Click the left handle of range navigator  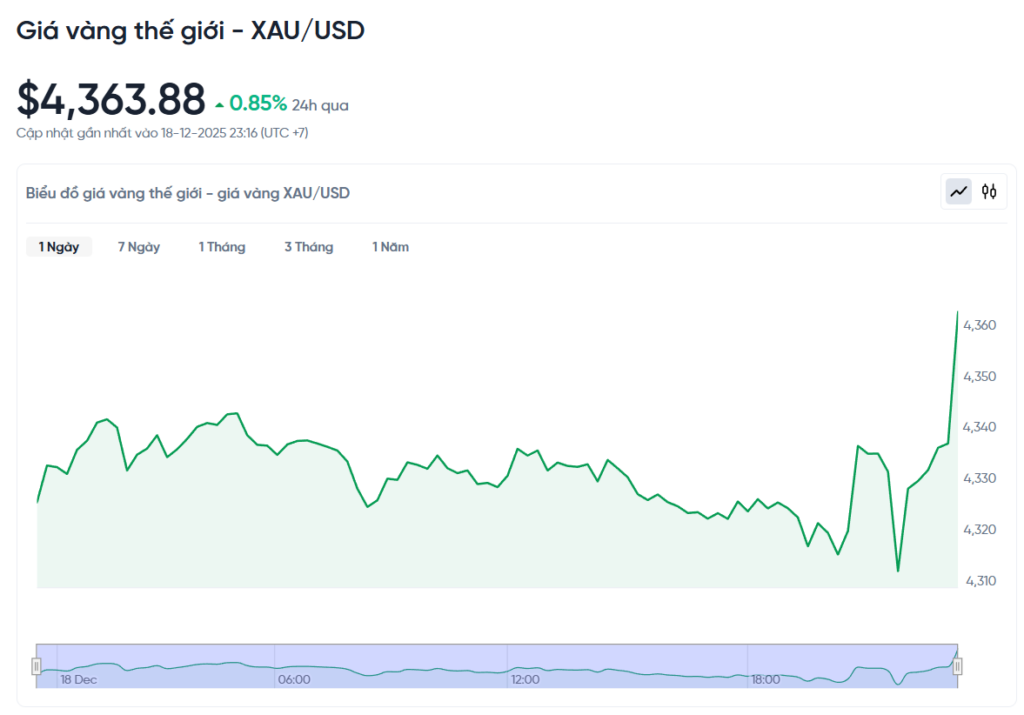coord(36,666)
